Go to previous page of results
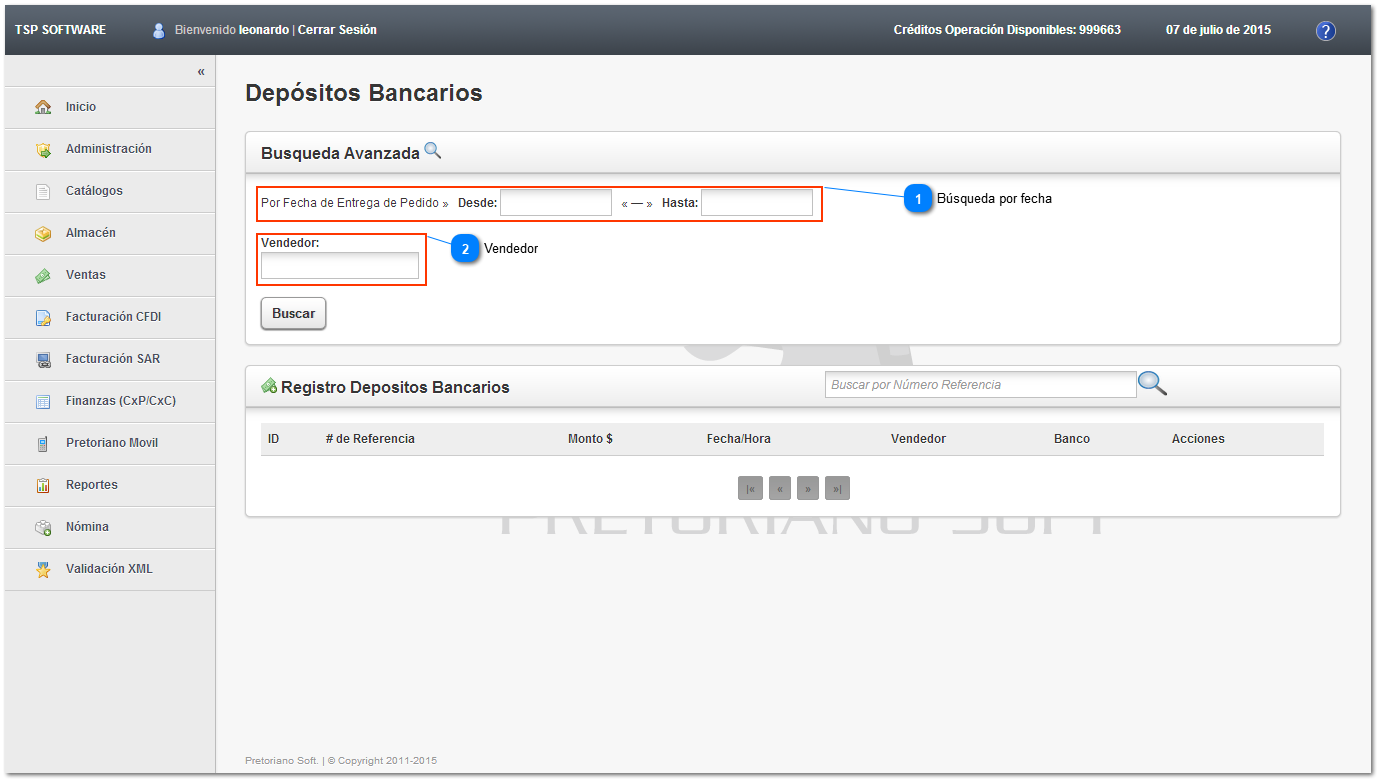 (x=780, y=488)
